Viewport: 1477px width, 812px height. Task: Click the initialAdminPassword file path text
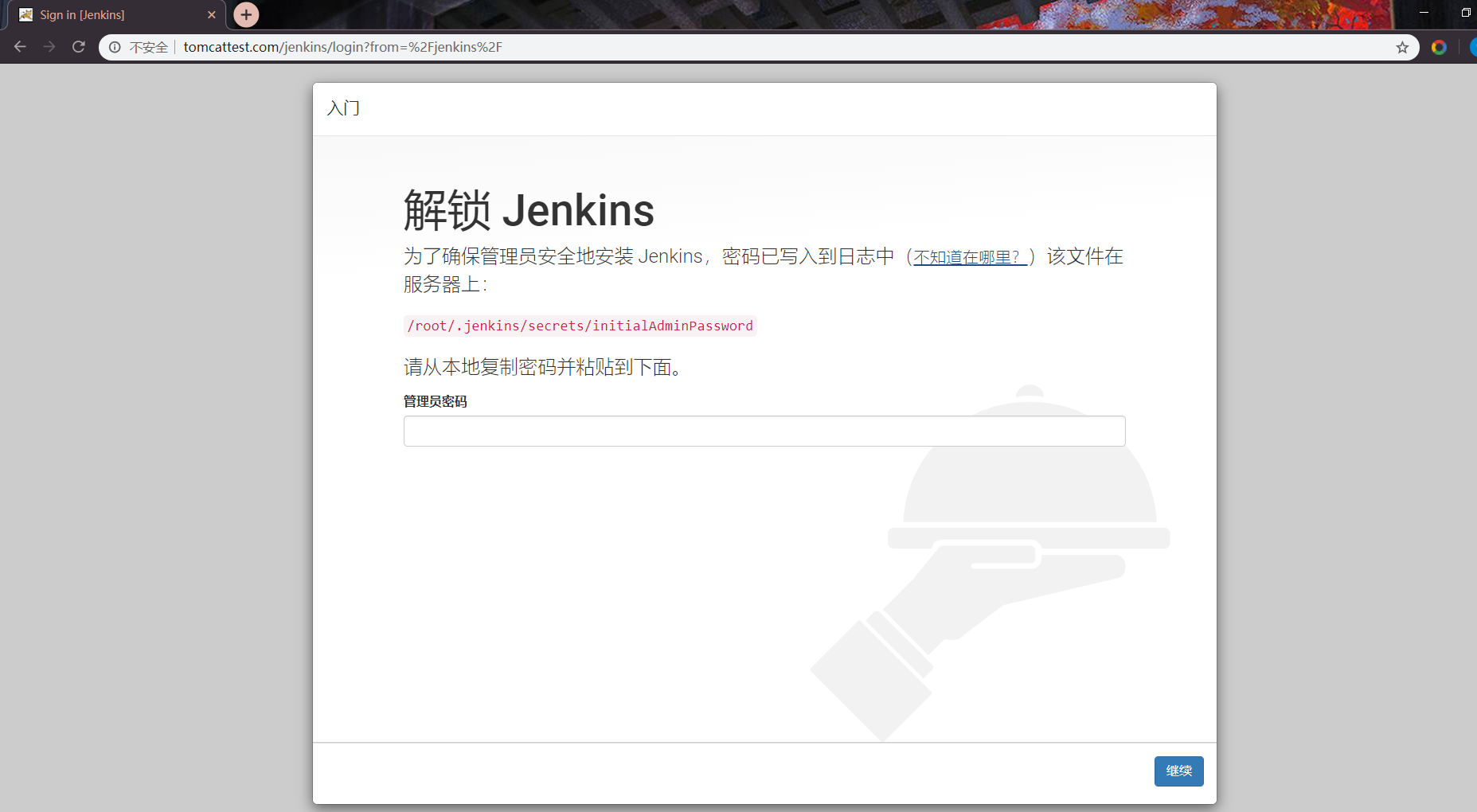(x=580, y=326)
